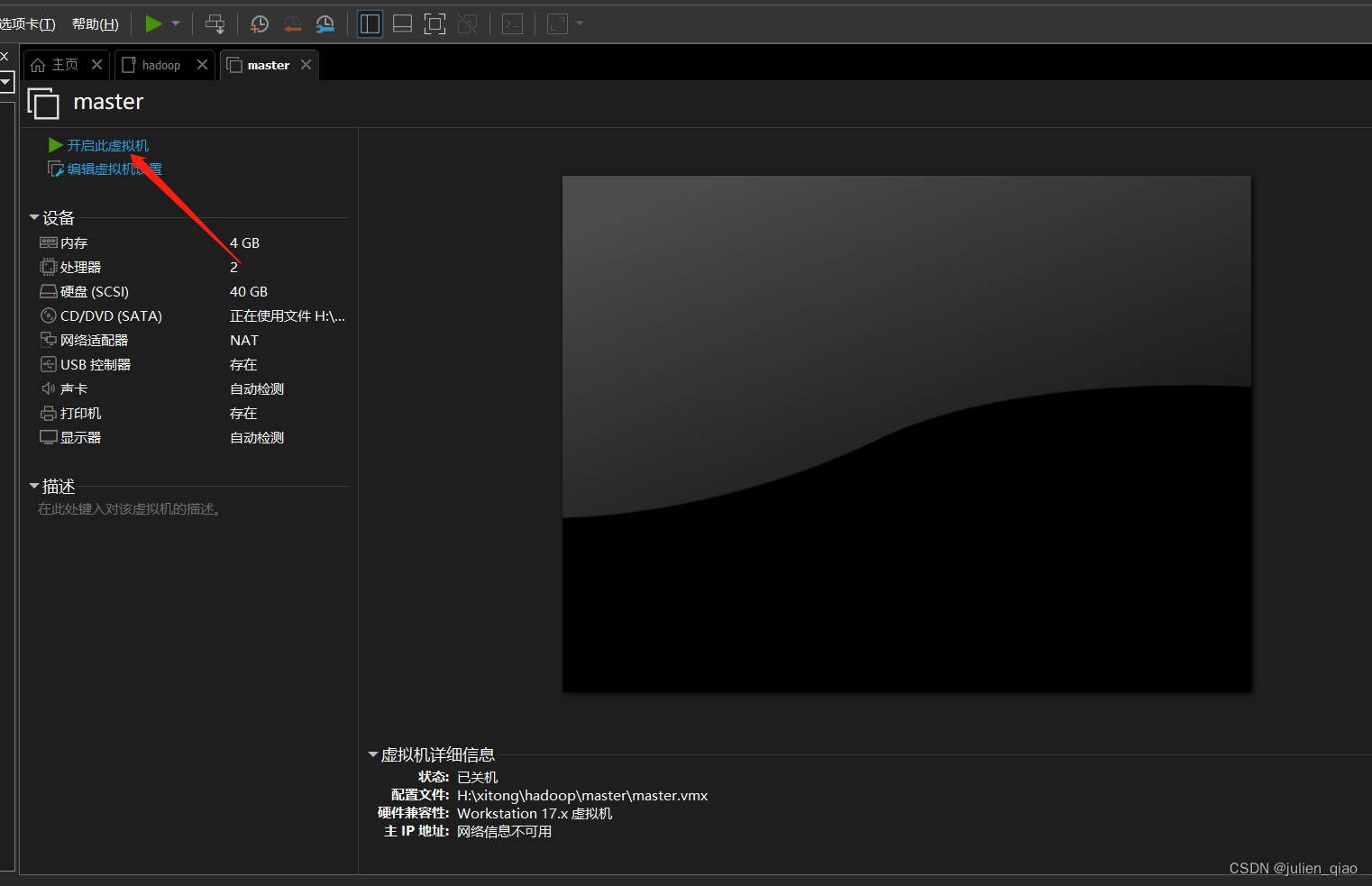Screen dimensions: 1372x886
Task: Click the printer icon
Action: pyautogui.click(x=49, y=413)
